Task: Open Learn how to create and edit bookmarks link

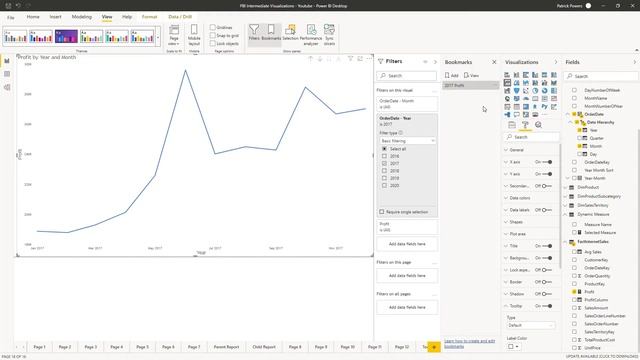Action: click(x=469, y=343)
